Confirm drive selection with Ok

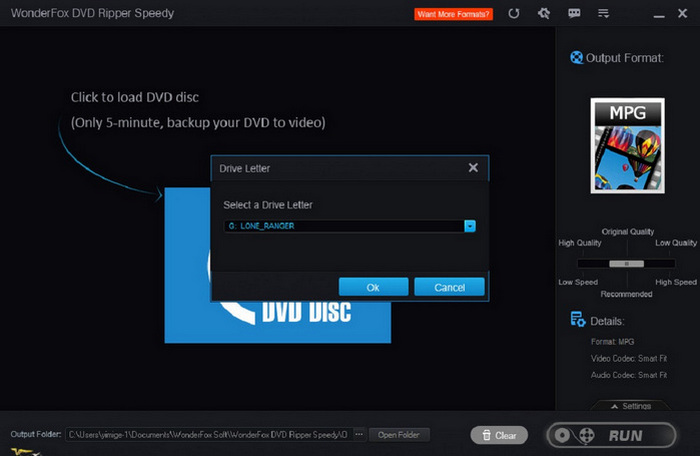[x=373, y=287]
